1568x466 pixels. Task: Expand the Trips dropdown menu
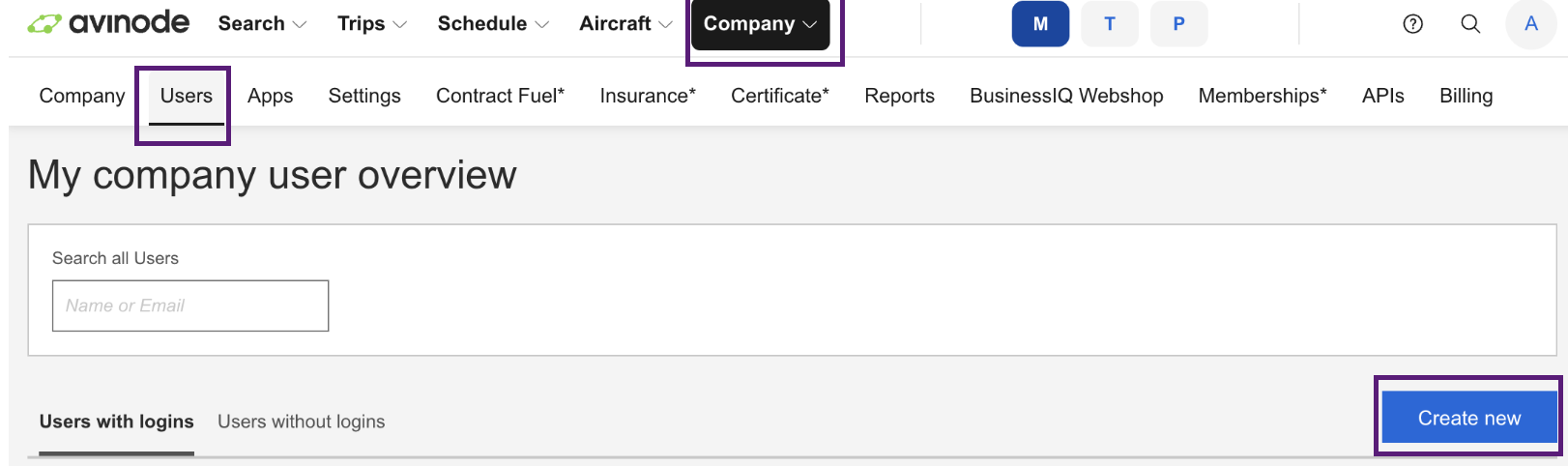point(372,24)
